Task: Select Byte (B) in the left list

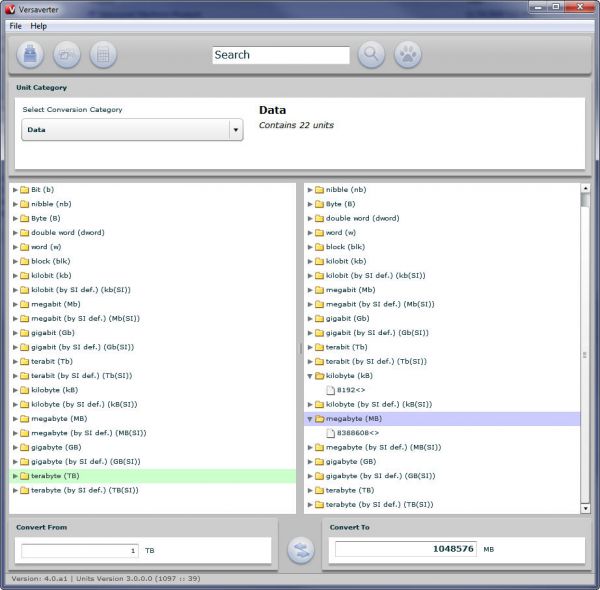Action: tap(46, 218)
